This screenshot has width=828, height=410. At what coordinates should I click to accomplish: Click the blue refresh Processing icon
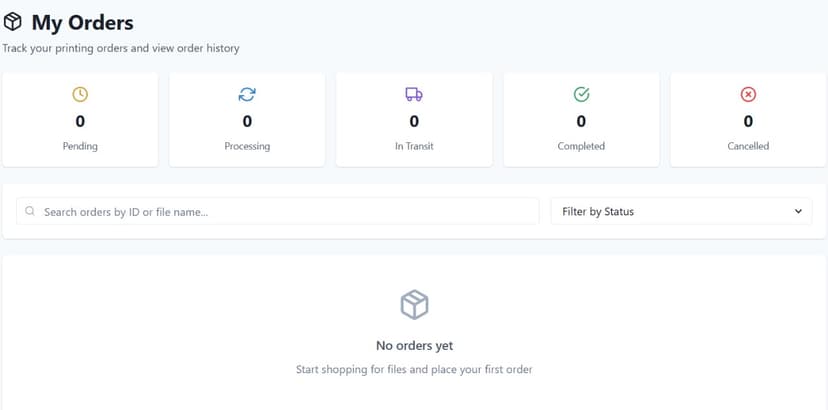(247, 94)
